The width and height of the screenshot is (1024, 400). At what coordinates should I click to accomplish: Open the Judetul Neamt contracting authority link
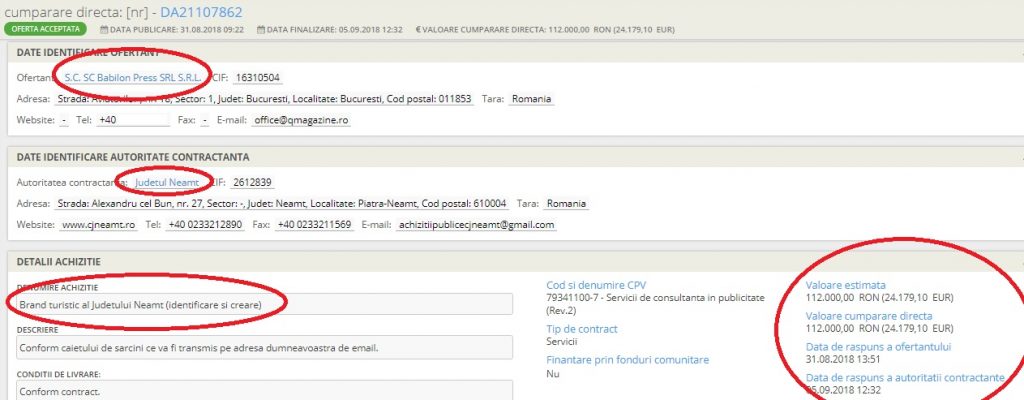[x=167, y=183]
